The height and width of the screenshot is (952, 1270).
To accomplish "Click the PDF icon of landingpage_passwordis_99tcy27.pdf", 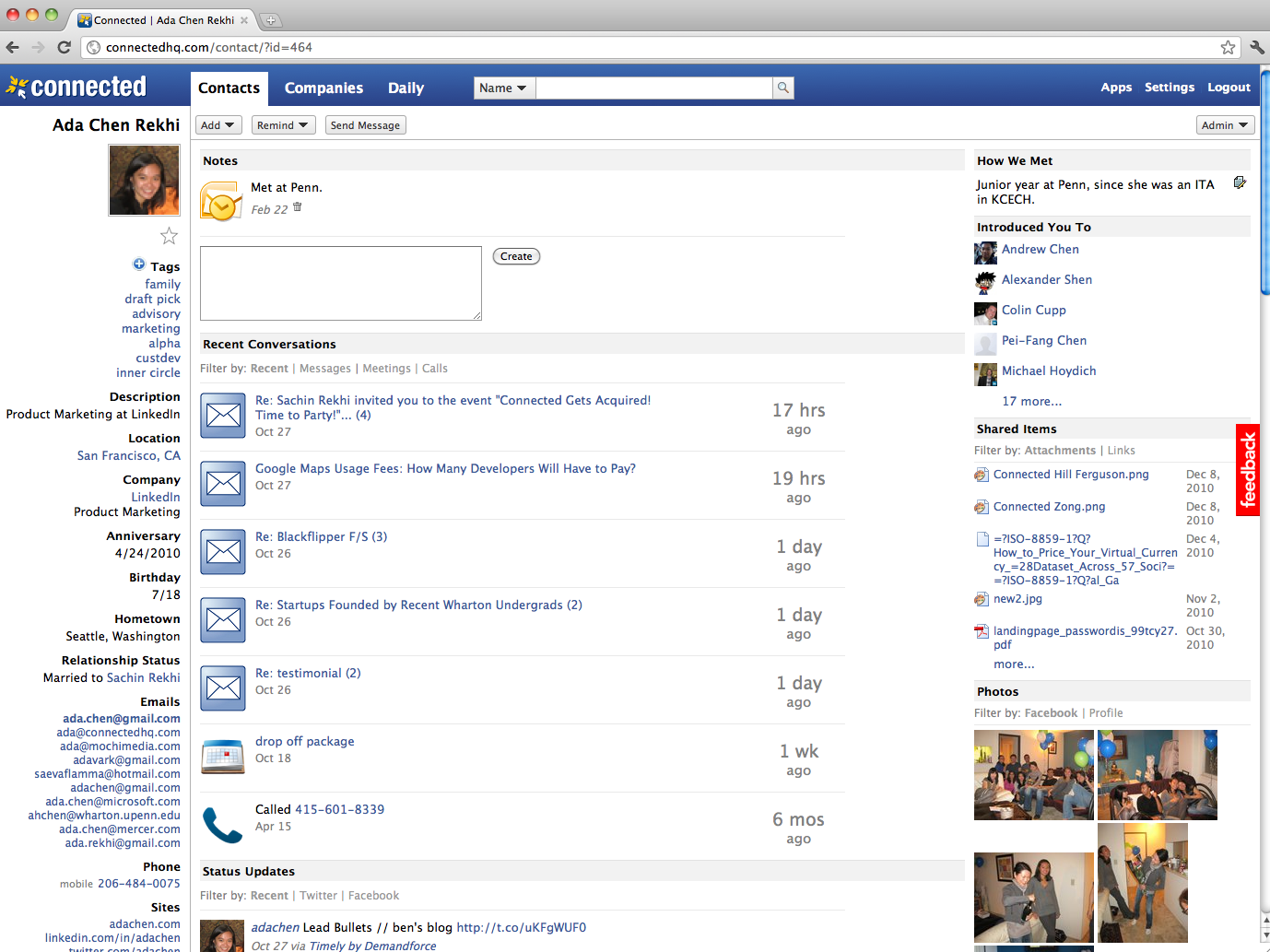I will [982, 631].
